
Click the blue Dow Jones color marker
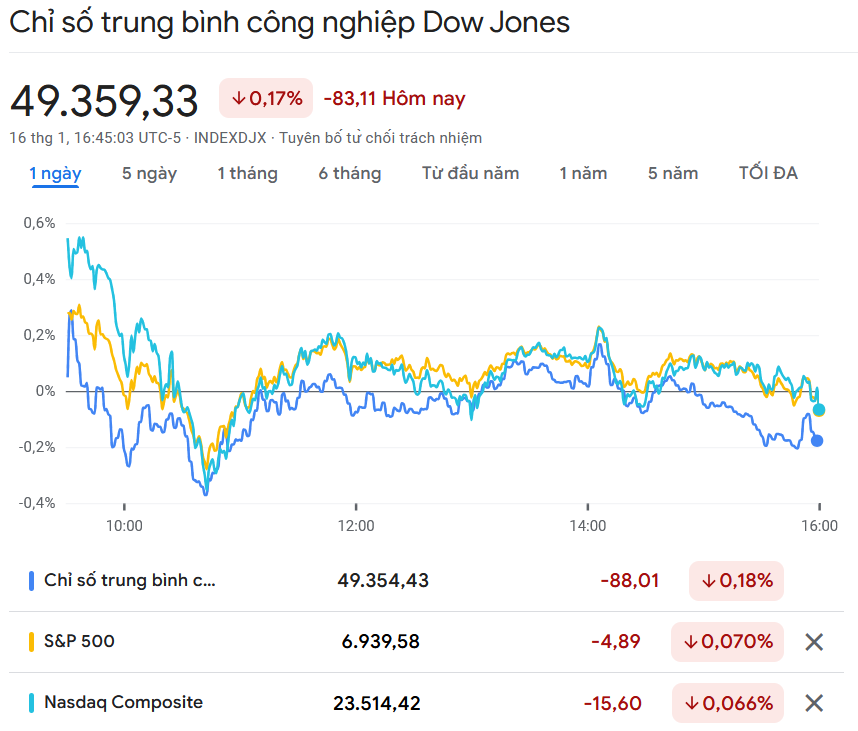point(32,580)
